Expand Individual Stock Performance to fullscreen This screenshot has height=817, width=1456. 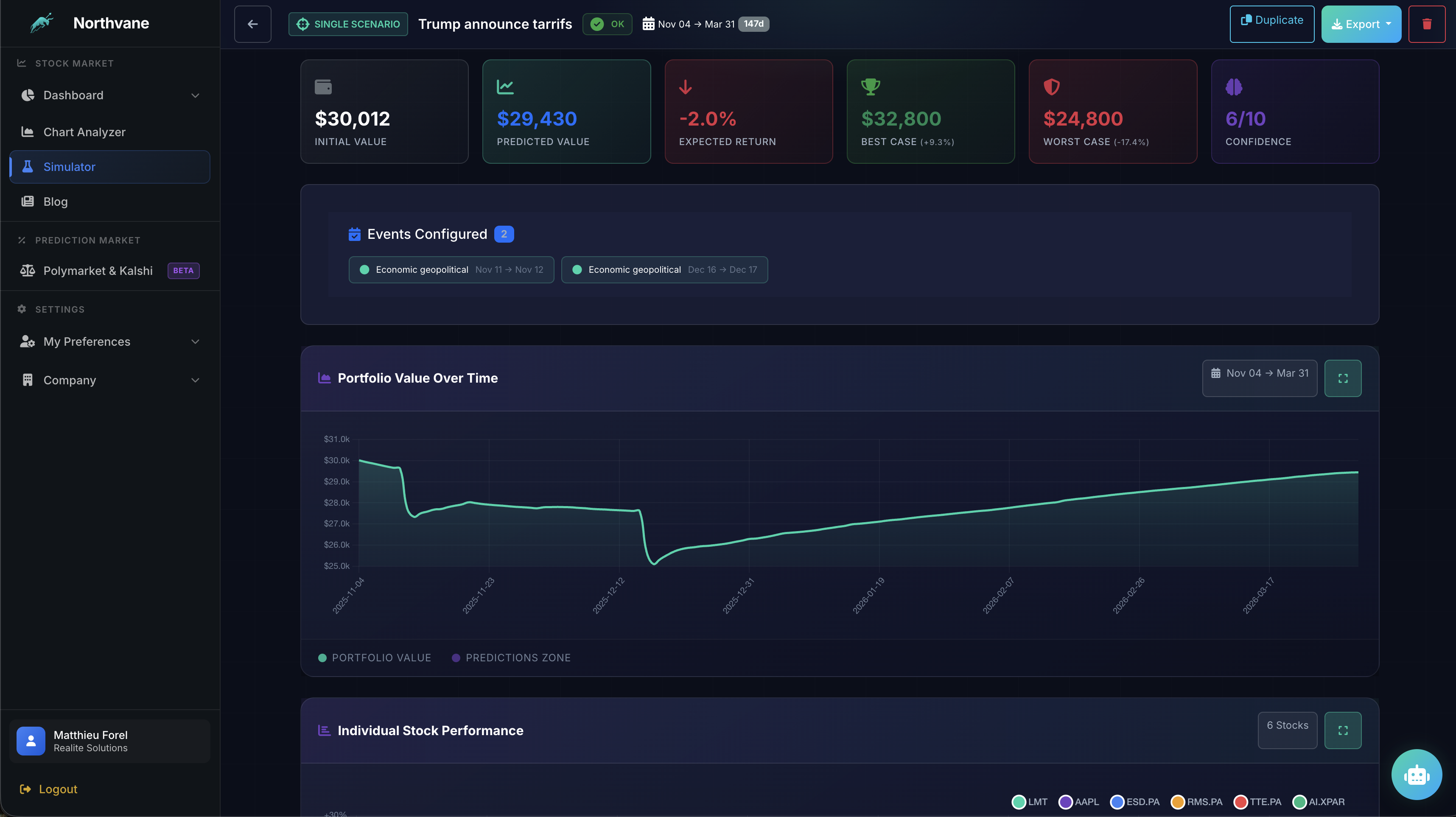point(1343,730)
